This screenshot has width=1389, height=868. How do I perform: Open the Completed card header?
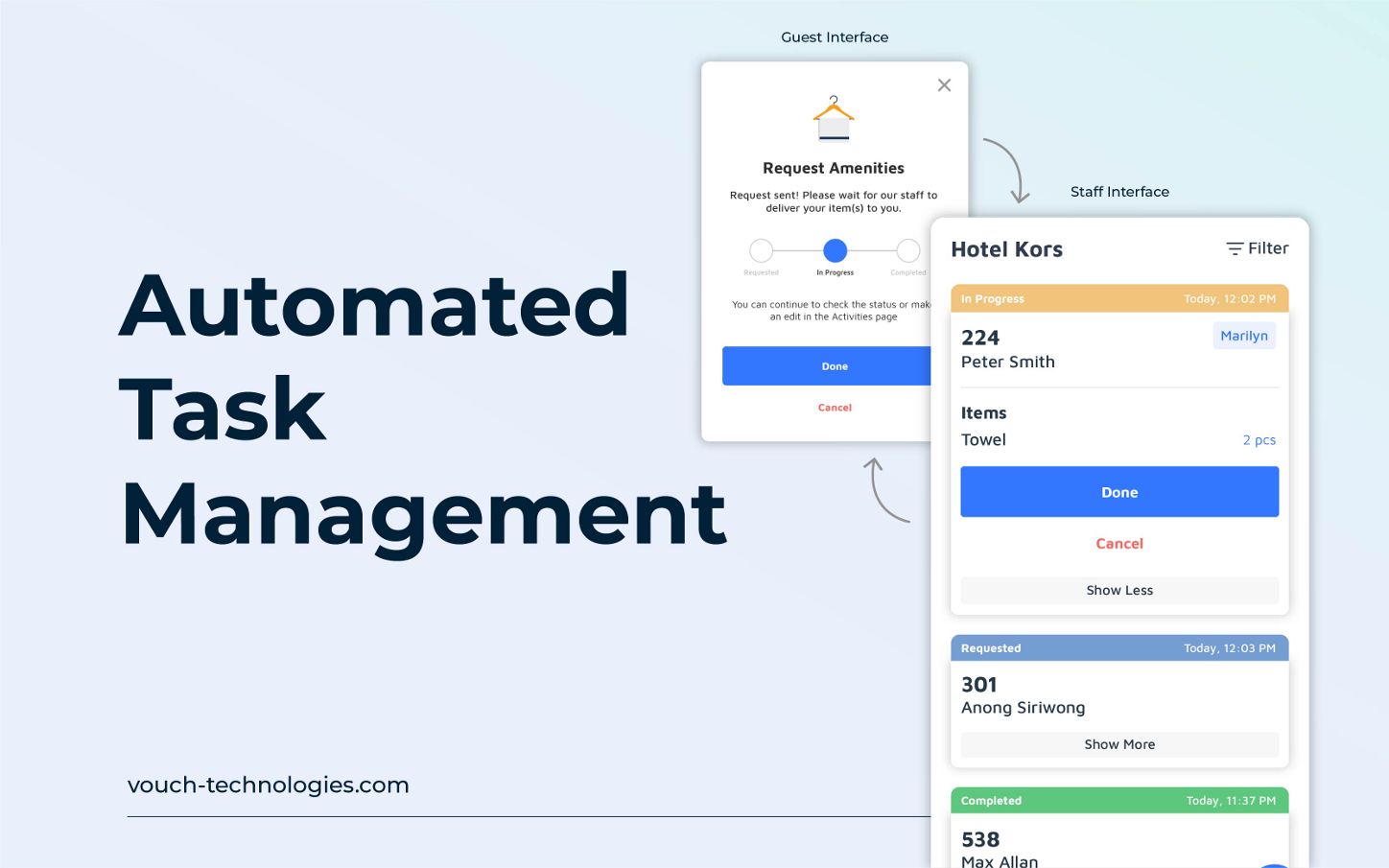point(1119,801)
